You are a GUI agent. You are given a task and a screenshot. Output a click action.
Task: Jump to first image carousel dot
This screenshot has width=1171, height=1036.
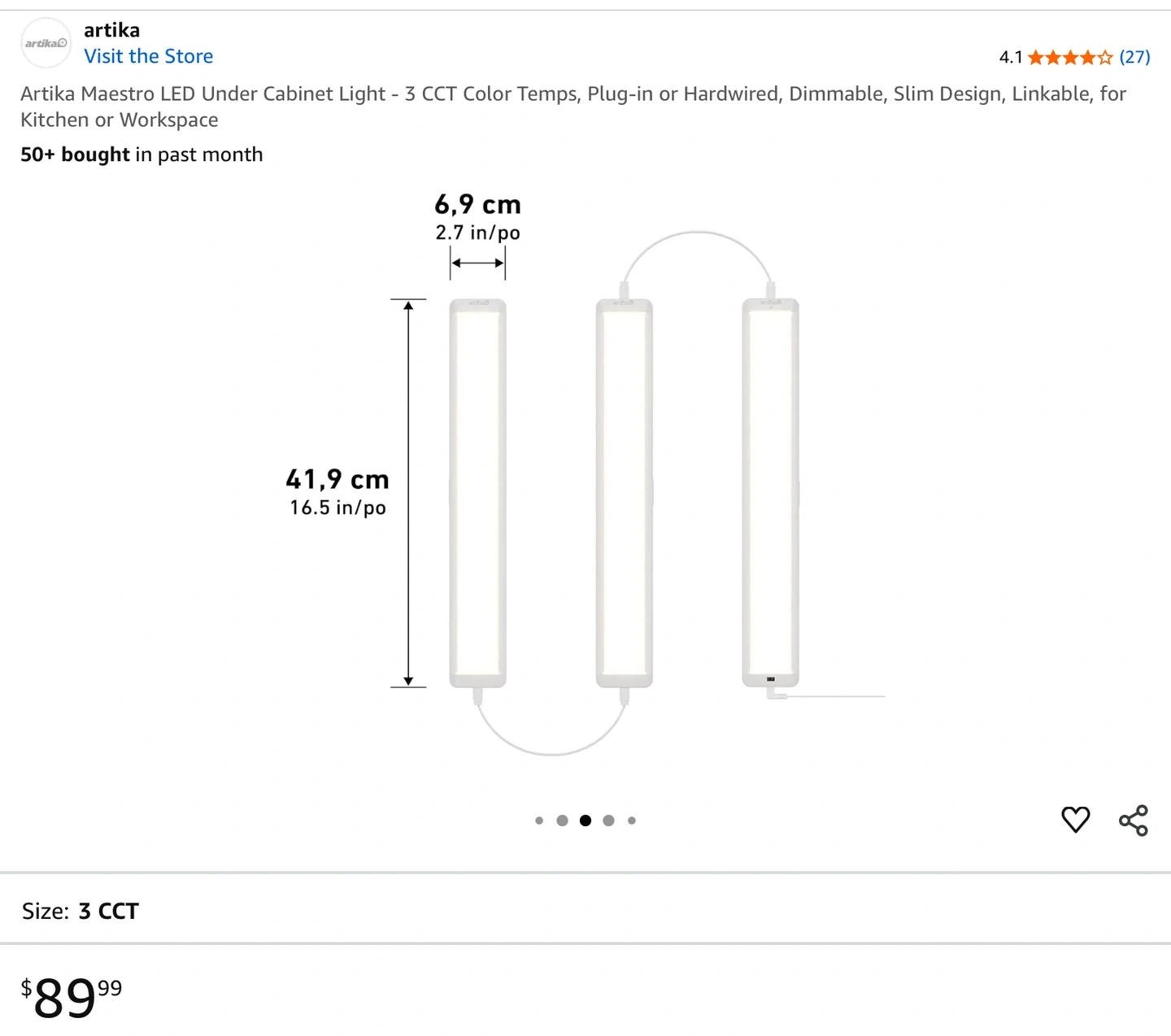pos(539,821)
